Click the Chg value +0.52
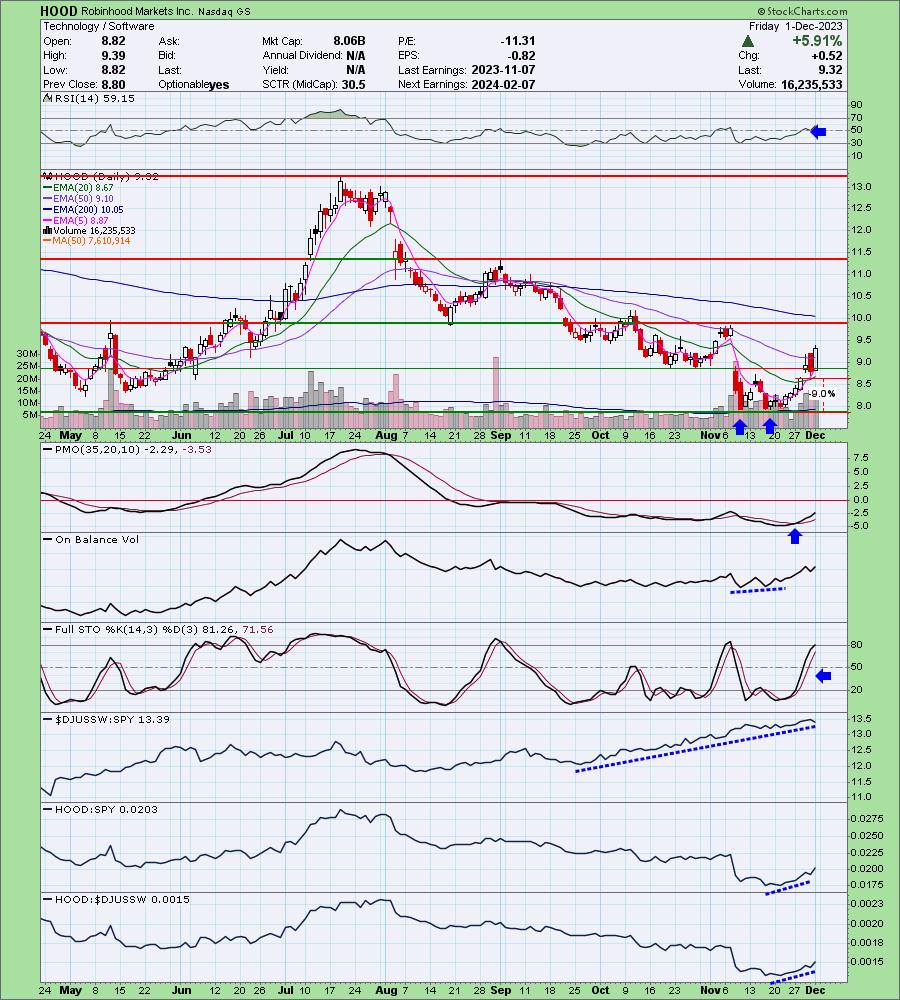 coord(827,55)
